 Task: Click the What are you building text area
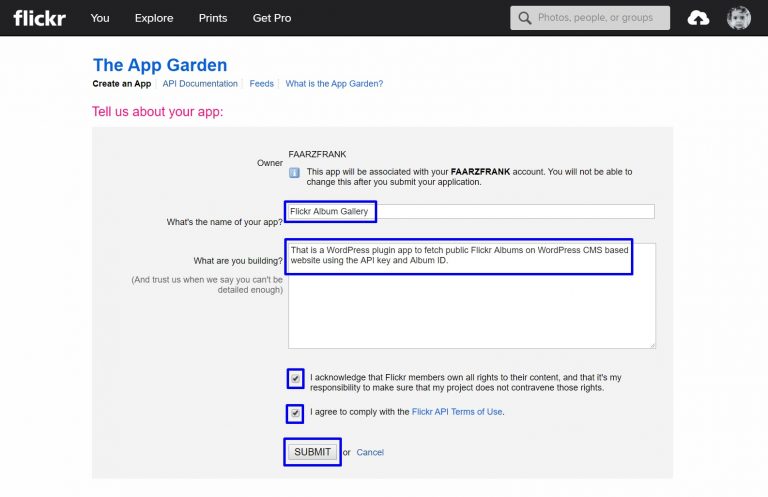pos(472,296)
